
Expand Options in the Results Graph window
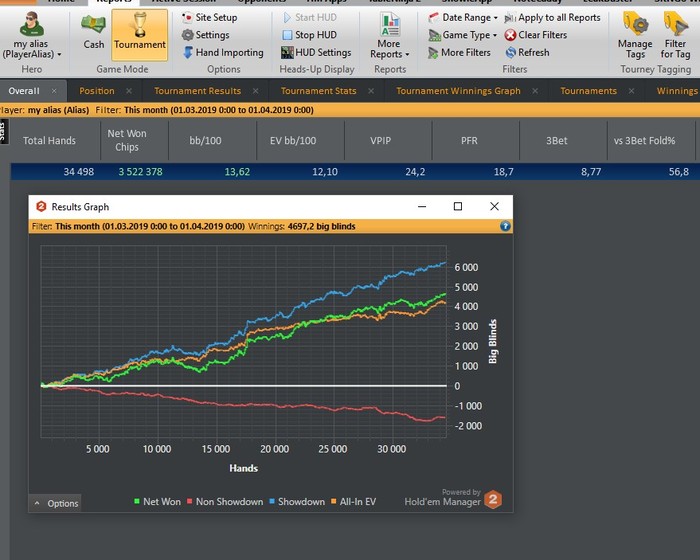tap(55, 503)
